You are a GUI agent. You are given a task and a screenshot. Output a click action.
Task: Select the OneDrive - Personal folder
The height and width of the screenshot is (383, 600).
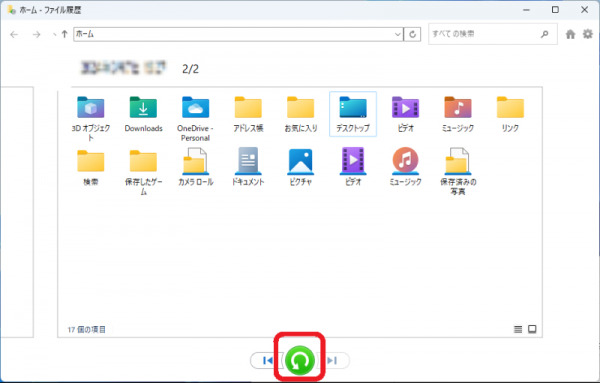tap(196, 119)
